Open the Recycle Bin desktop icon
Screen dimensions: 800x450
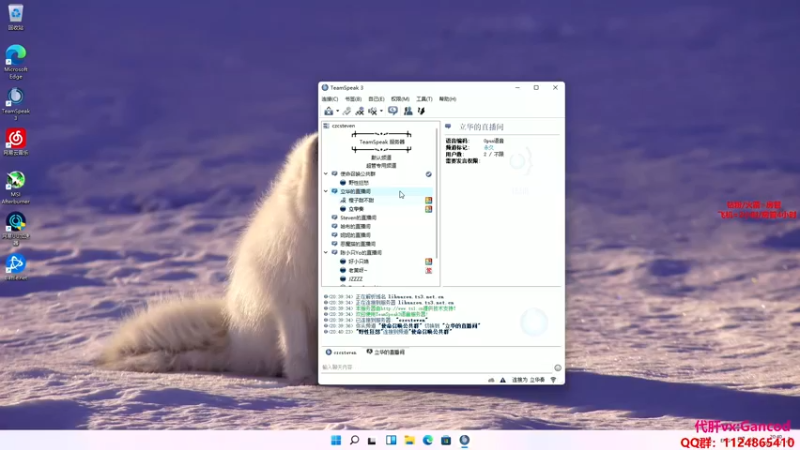15,17
